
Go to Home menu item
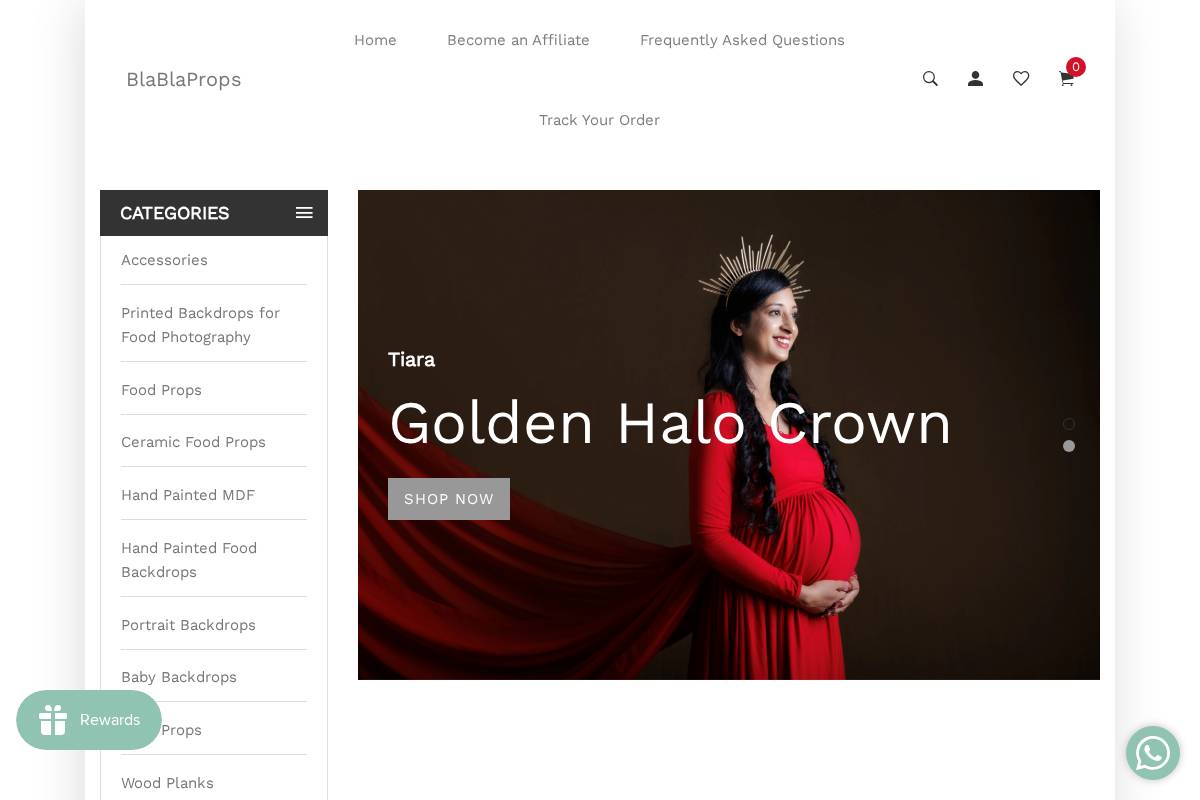375,40
